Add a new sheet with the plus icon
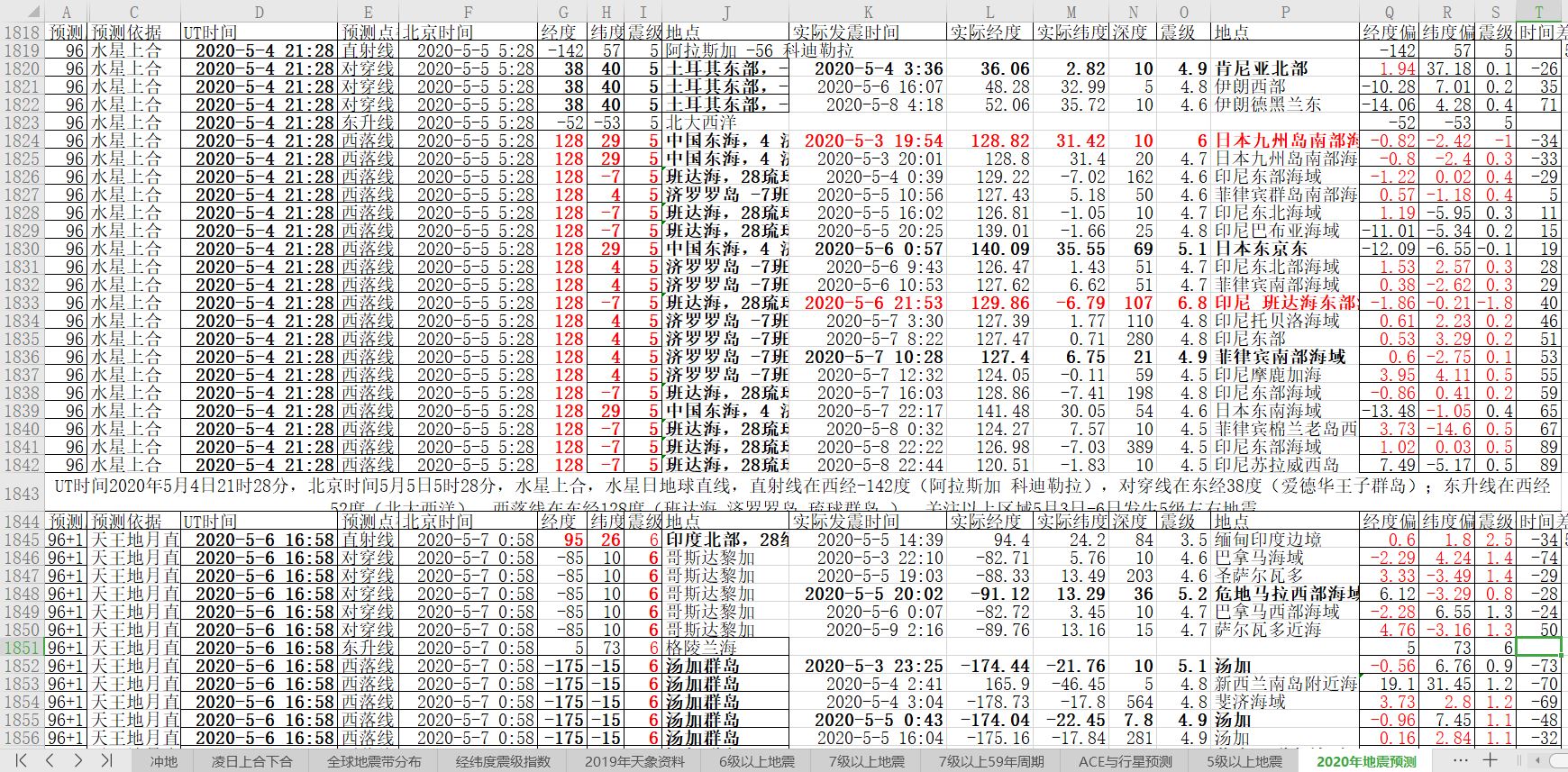 click(1491, 760)
